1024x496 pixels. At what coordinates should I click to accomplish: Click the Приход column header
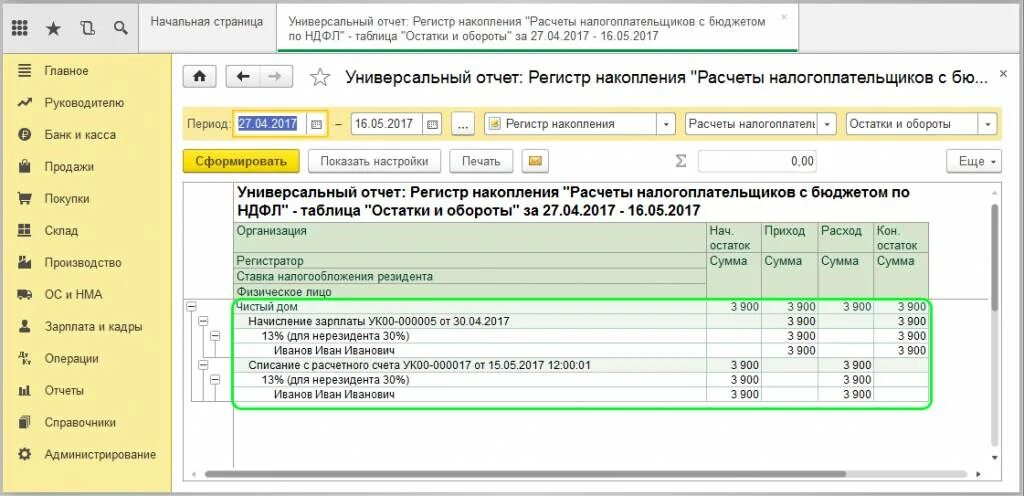[x=790, y=238]
